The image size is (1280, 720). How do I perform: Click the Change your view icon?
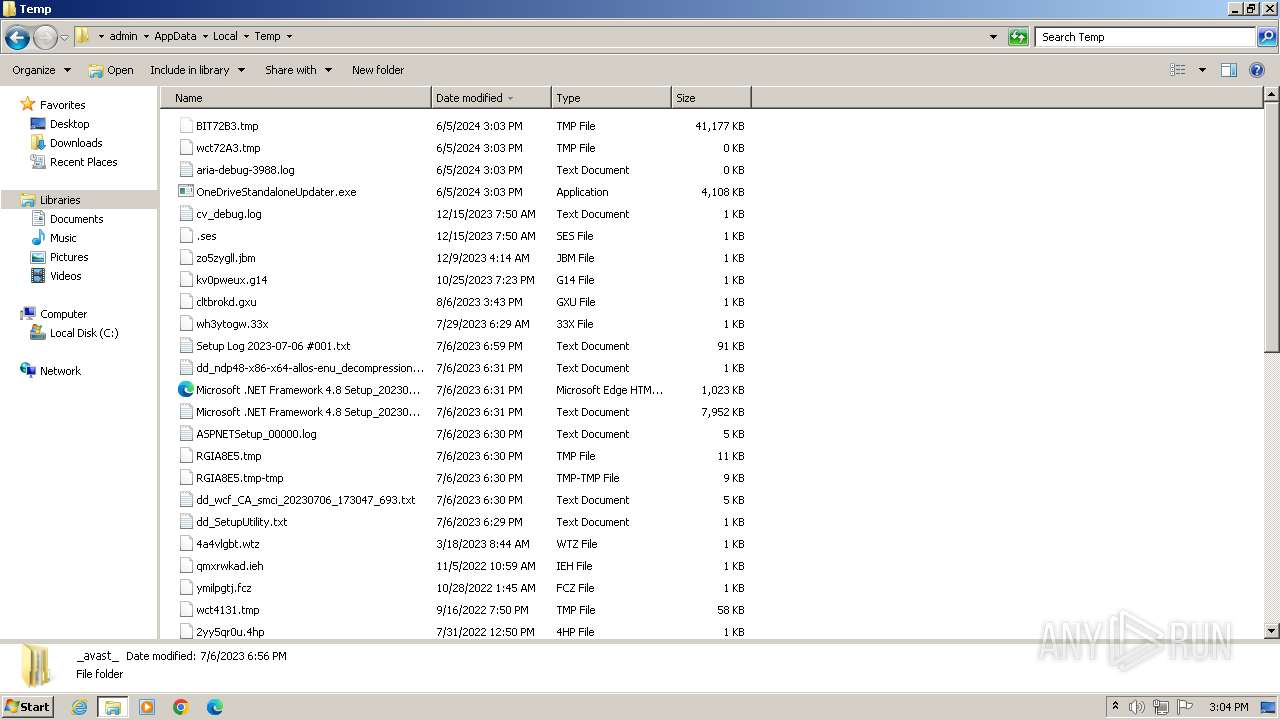[1178, 70]
